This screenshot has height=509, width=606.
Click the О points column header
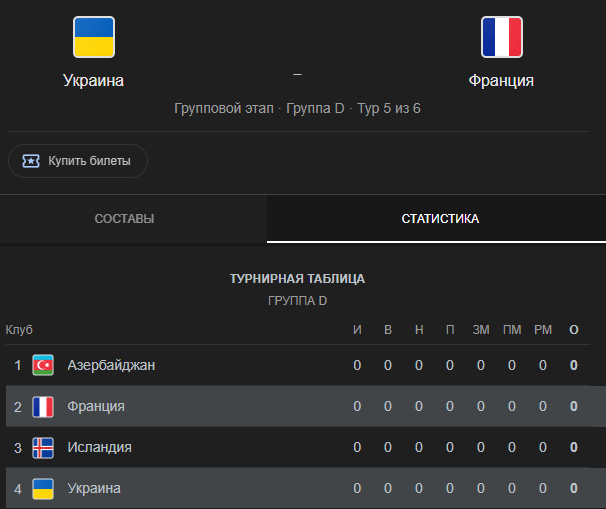tap(574, 330)
